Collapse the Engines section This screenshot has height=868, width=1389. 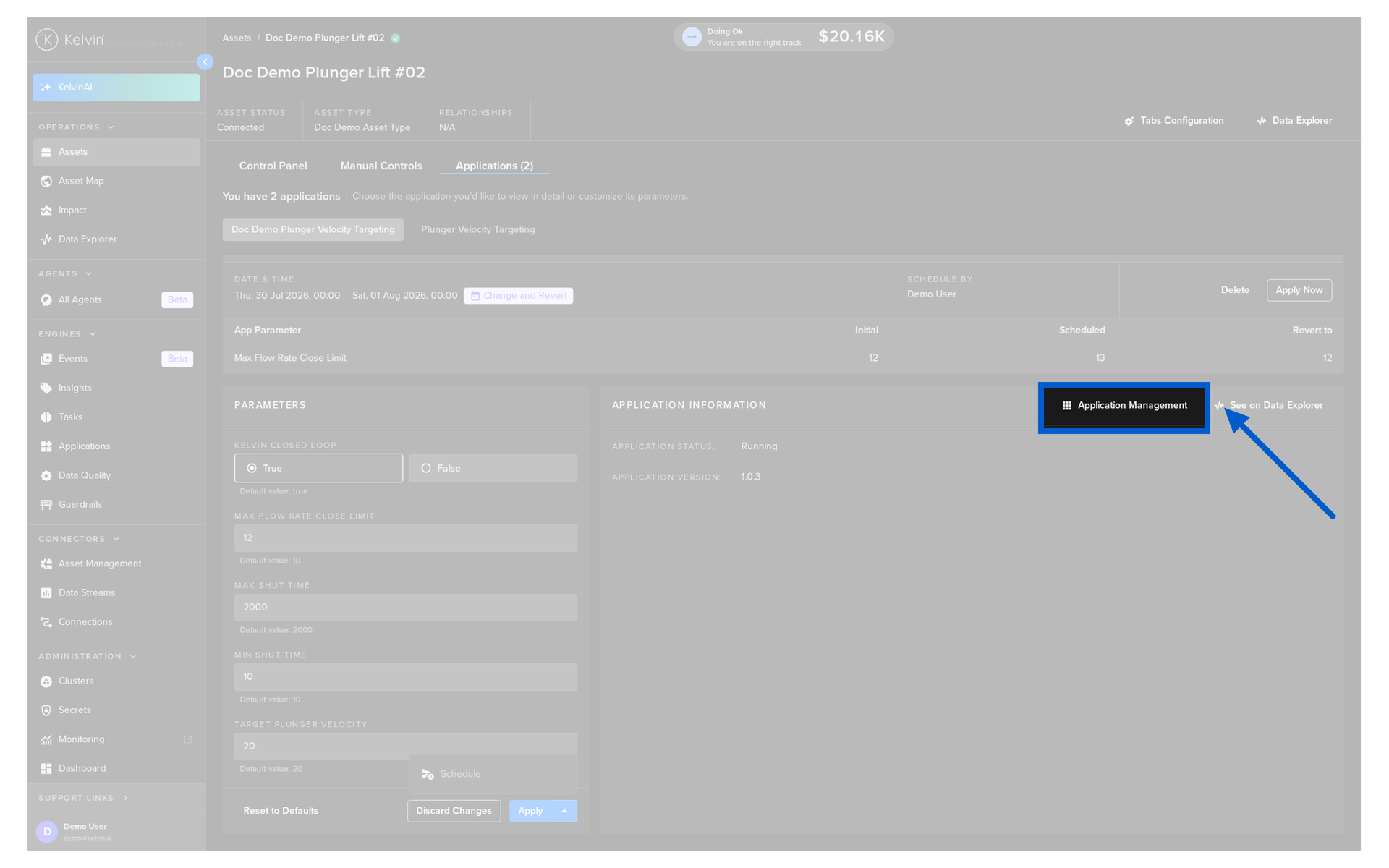coord(93,334)
